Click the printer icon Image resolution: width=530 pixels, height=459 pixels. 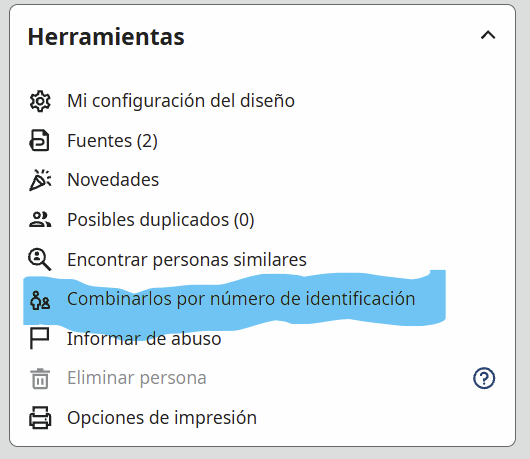[x=40, y=418]
